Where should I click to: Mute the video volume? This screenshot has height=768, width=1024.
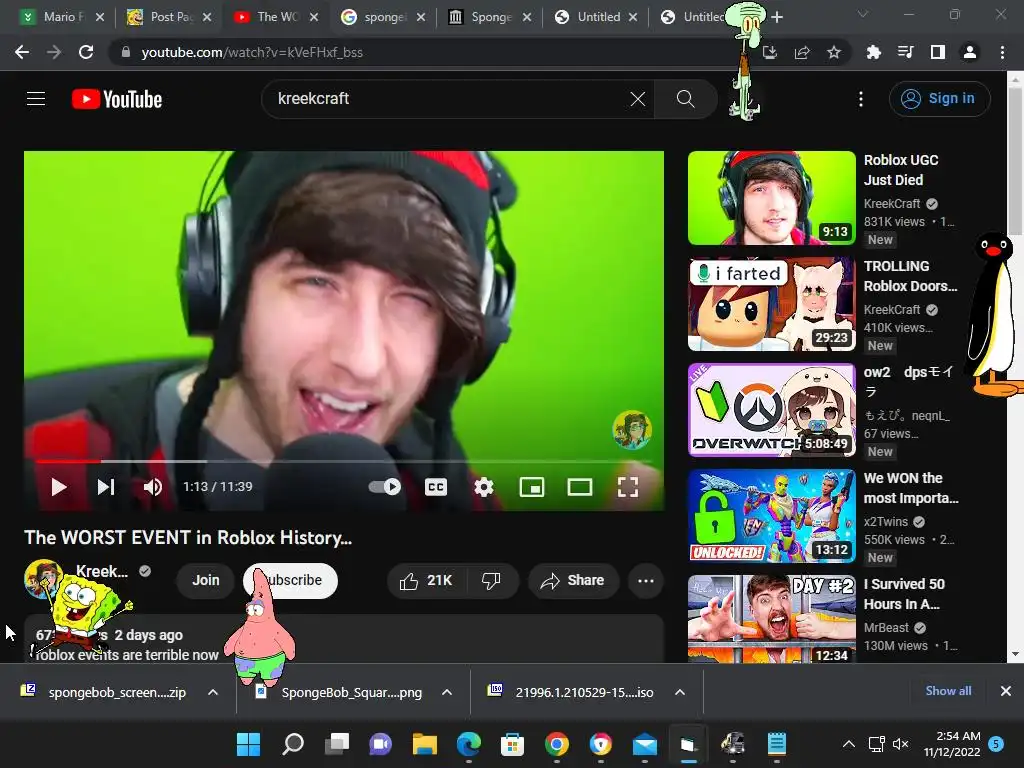(153, 487)
